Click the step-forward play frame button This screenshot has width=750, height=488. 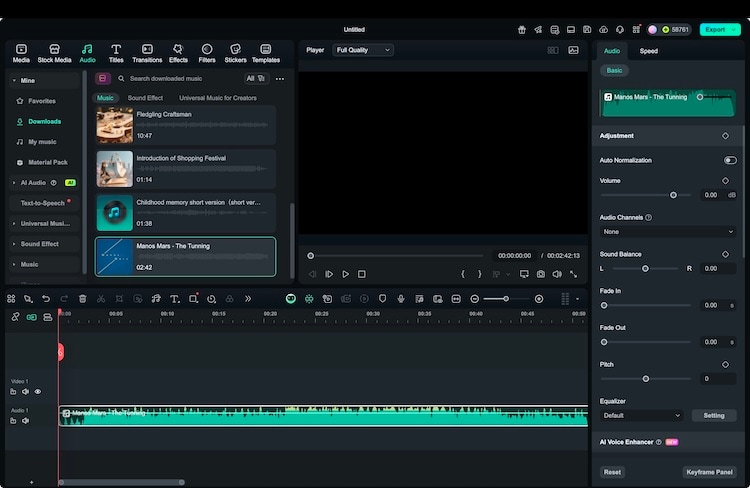coord(329,274)
